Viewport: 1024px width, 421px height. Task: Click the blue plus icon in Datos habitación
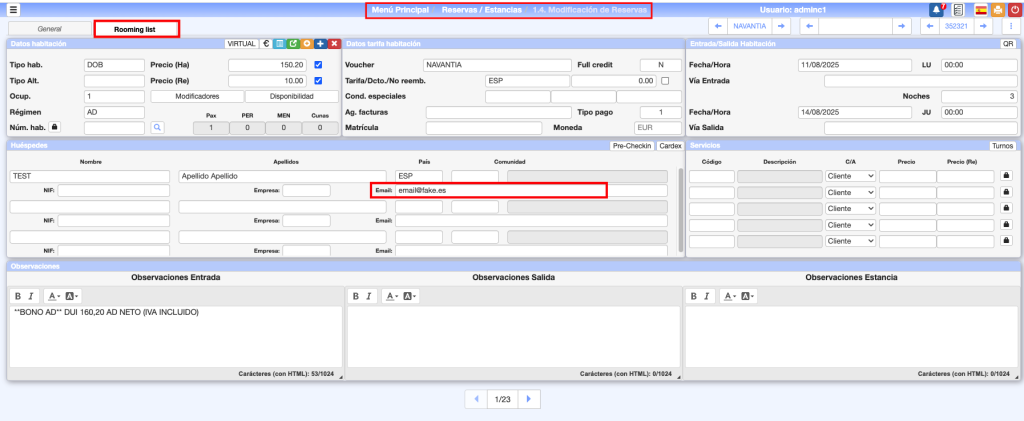(320, 44)
